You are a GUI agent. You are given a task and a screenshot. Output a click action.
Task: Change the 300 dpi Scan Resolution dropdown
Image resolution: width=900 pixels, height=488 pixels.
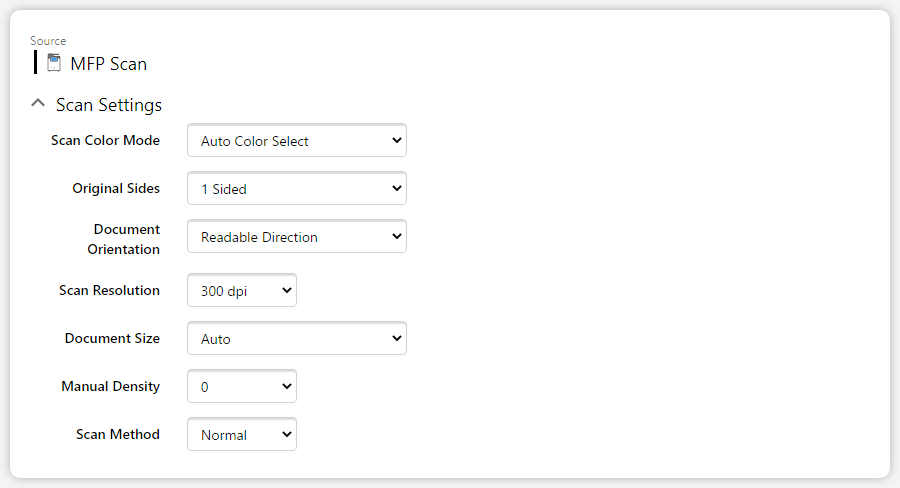[x=242, y=290]
